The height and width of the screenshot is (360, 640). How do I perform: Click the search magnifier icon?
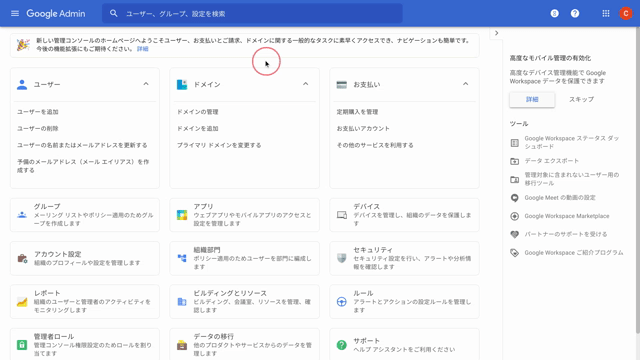113,13
